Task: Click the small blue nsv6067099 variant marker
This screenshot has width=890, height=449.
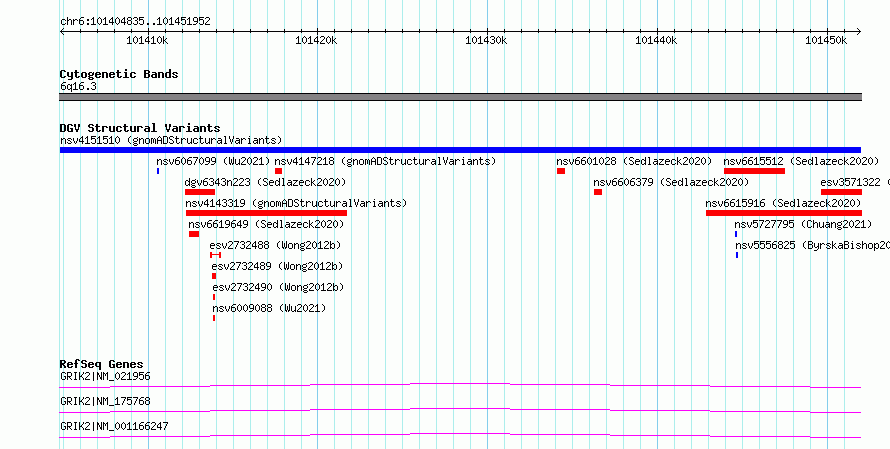Action: (158, 171)
